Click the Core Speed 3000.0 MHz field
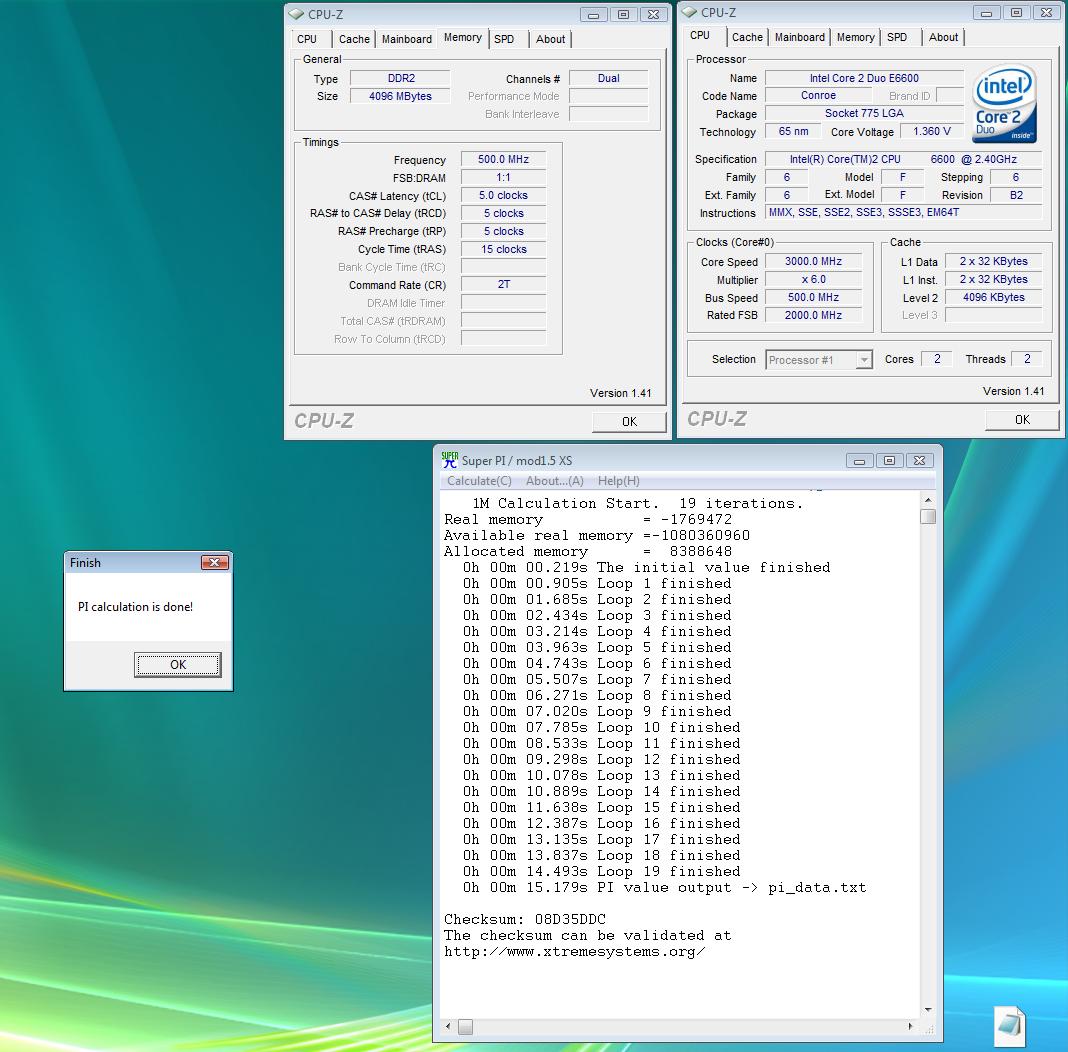The height and width of the screenshot is (1052, 1068). pos(813,261)
